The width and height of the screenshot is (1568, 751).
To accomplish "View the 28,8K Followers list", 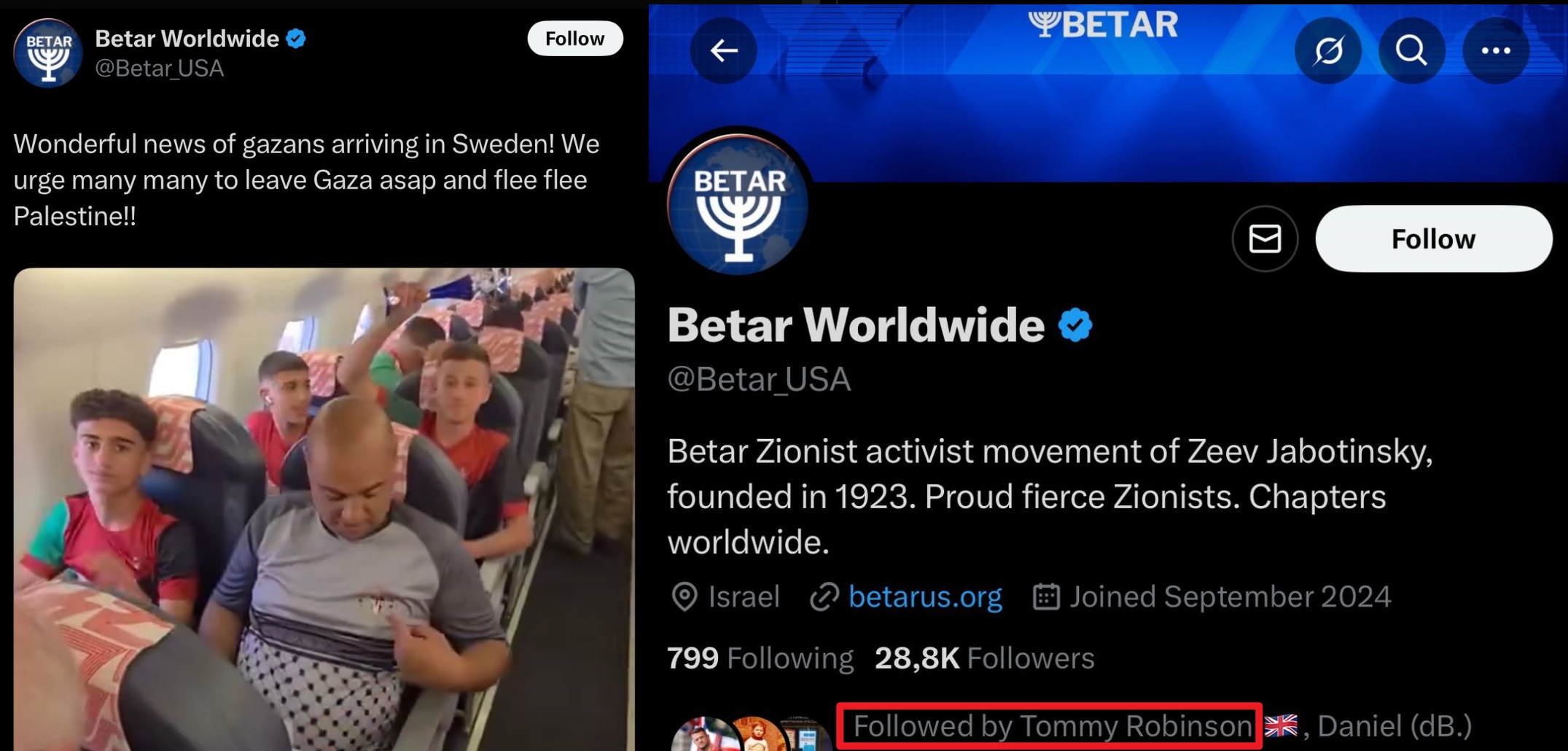I will point(985,658).
